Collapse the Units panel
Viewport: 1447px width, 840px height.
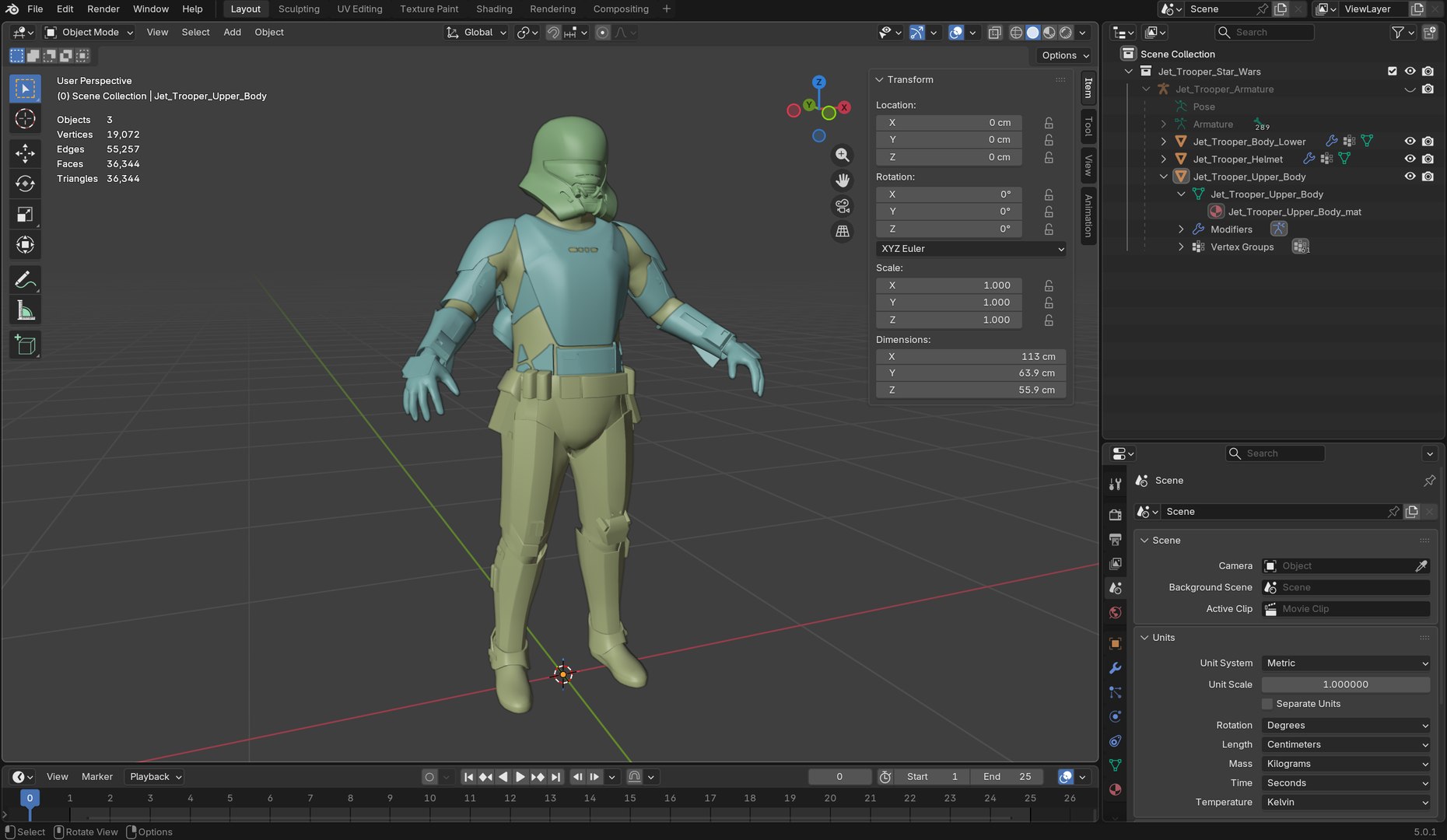(1144, 638)
